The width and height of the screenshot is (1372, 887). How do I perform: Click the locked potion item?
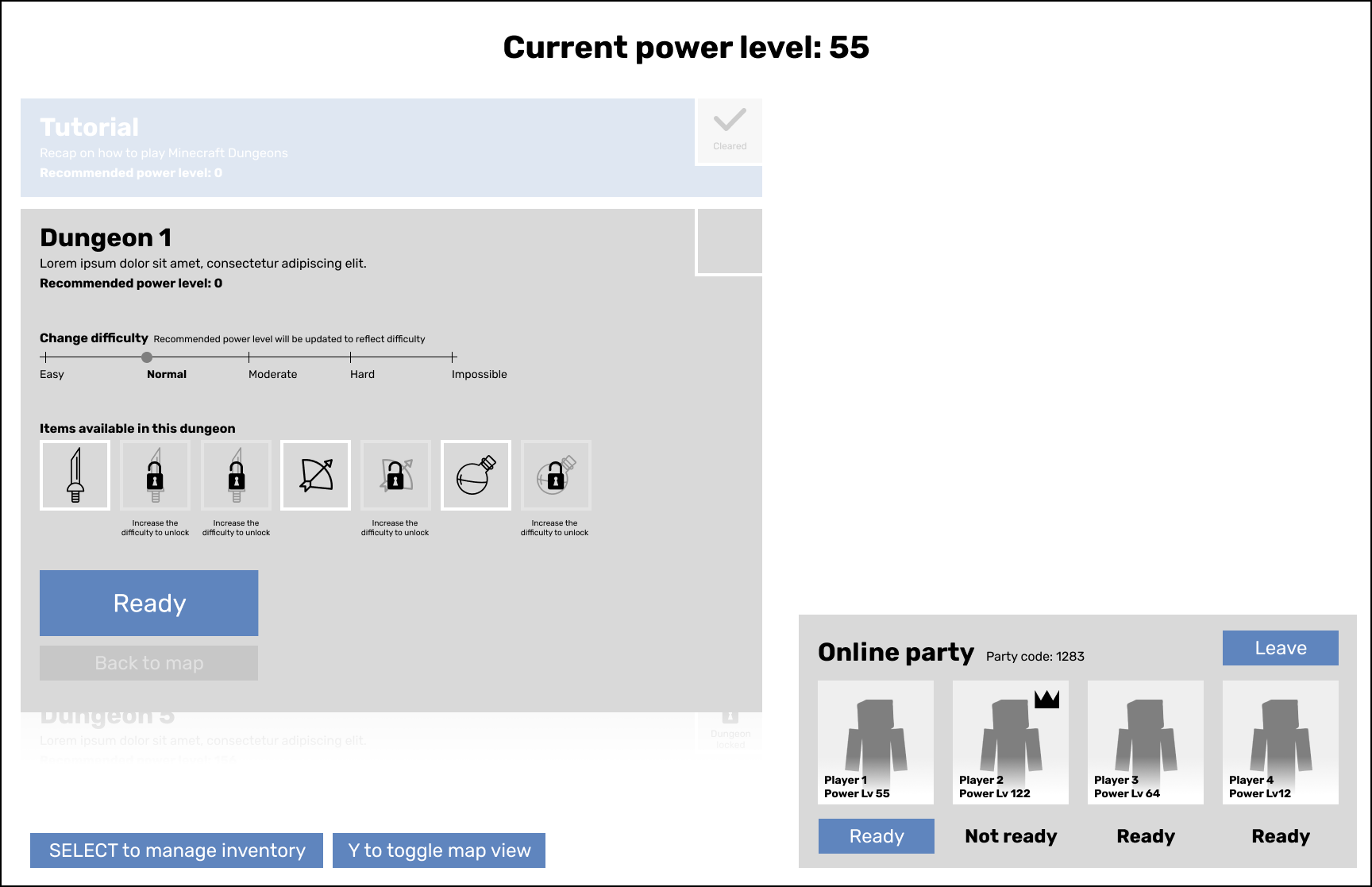557,475
